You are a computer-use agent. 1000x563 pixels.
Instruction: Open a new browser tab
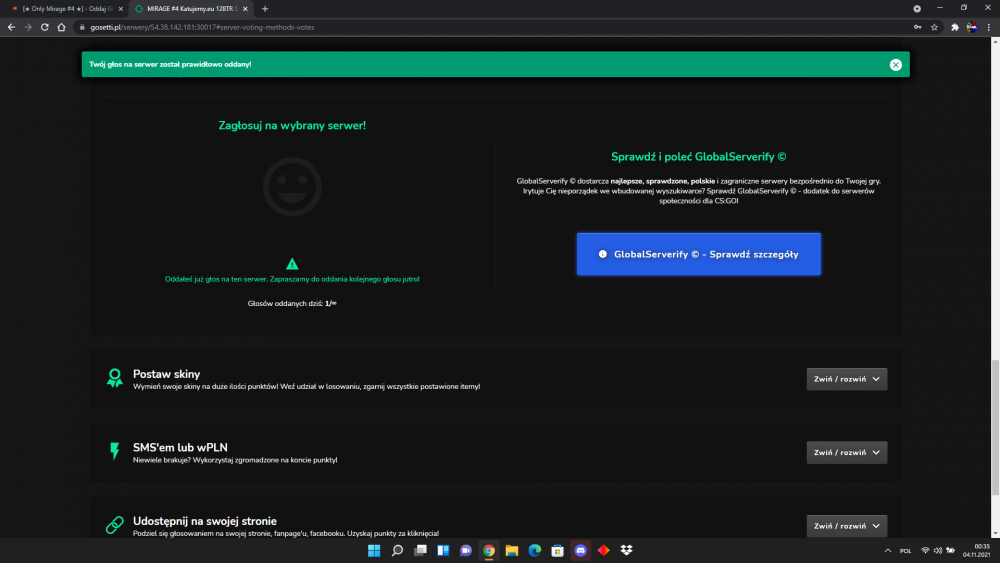pos(265,9)
